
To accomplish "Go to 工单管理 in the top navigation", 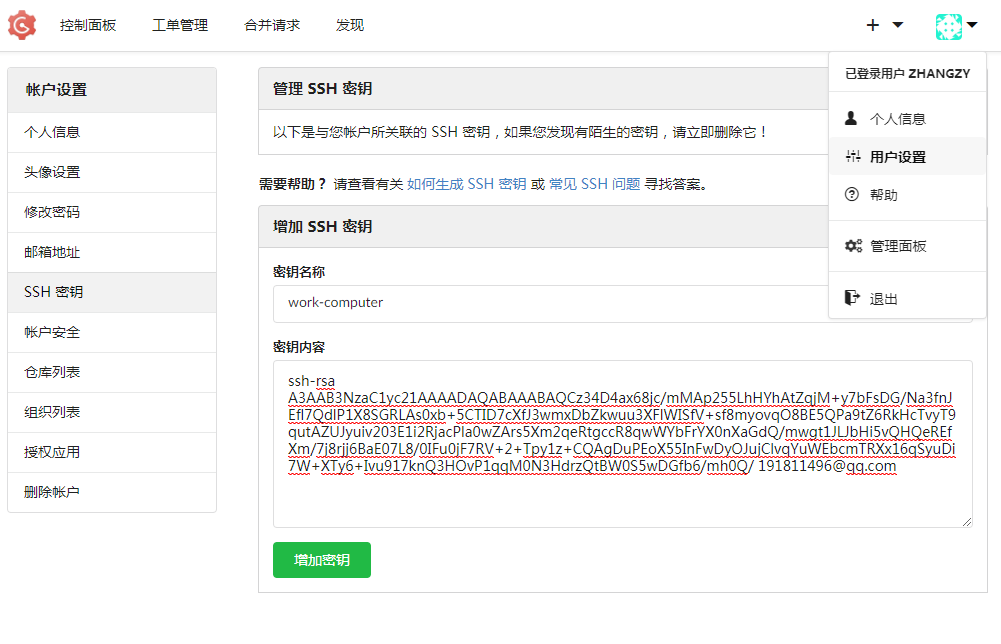I will point(180,25).
